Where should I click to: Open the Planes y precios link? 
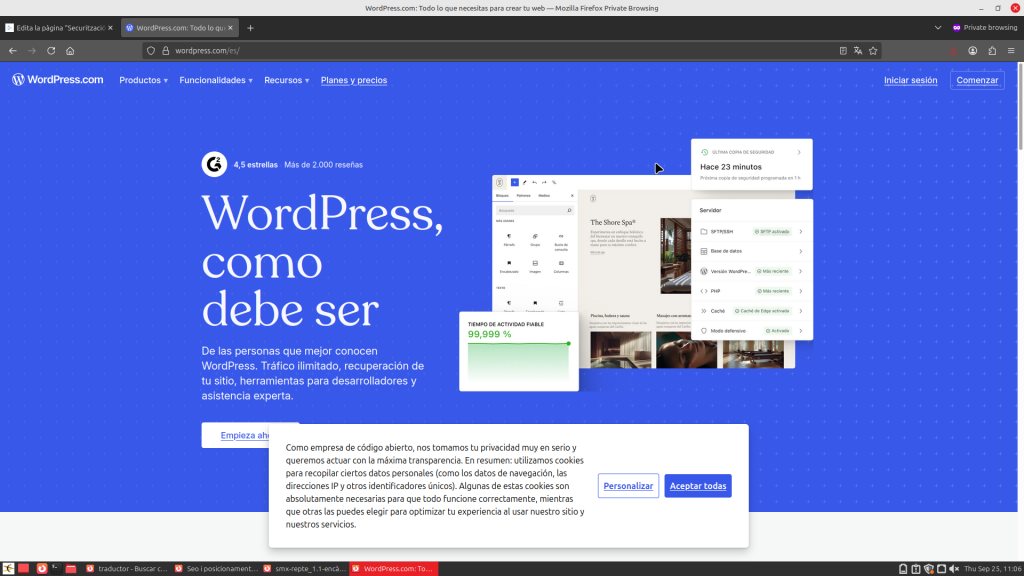[353, 80]
